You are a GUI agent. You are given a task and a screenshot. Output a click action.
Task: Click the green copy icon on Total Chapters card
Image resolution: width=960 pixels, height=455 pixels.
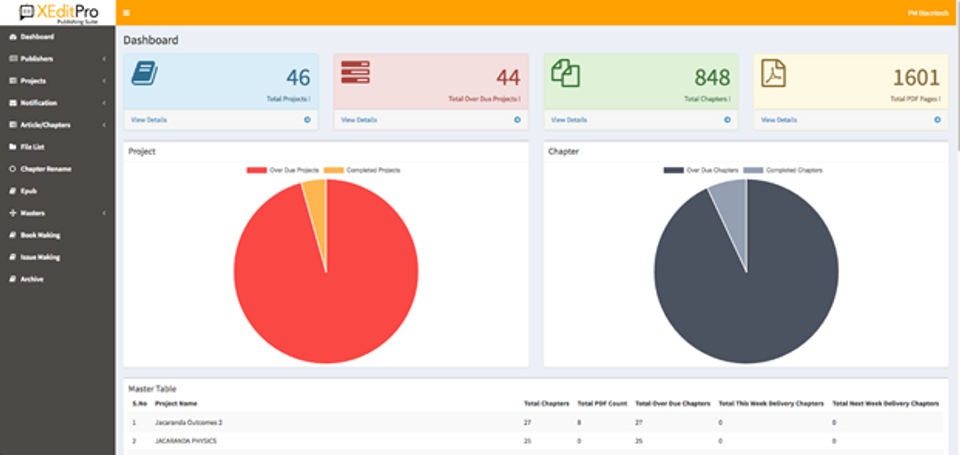pyautogui.click(x=566, y=73)
